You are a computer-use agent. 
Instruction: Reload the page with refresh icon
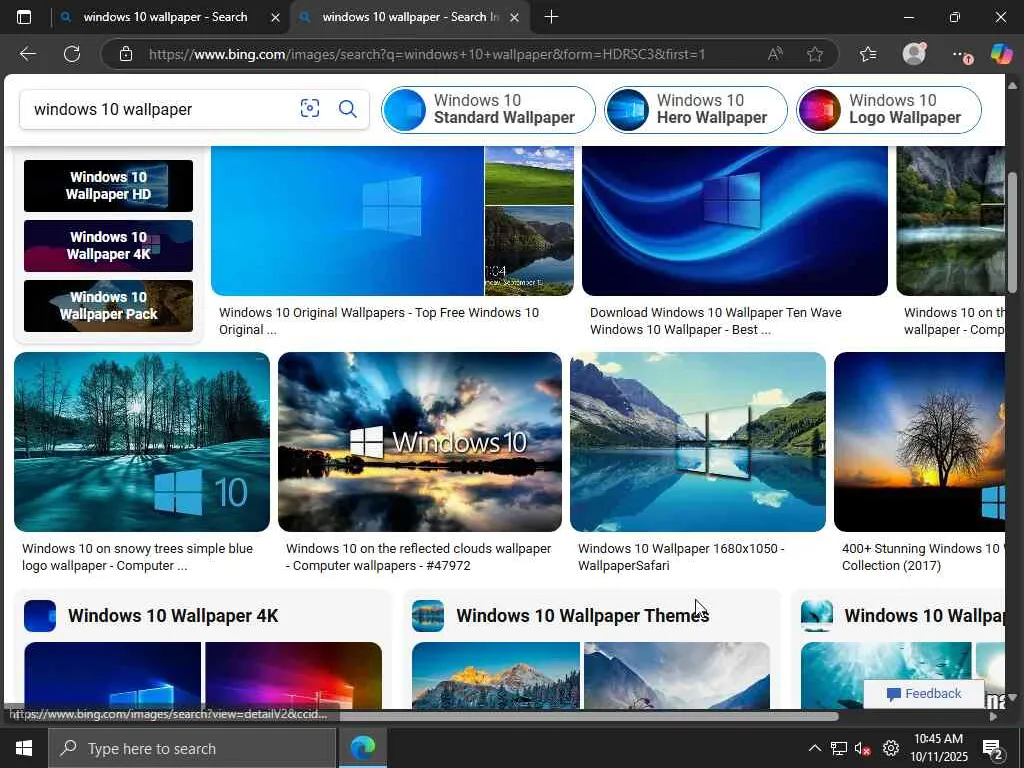pyautogui.click(x=72, y=54)
